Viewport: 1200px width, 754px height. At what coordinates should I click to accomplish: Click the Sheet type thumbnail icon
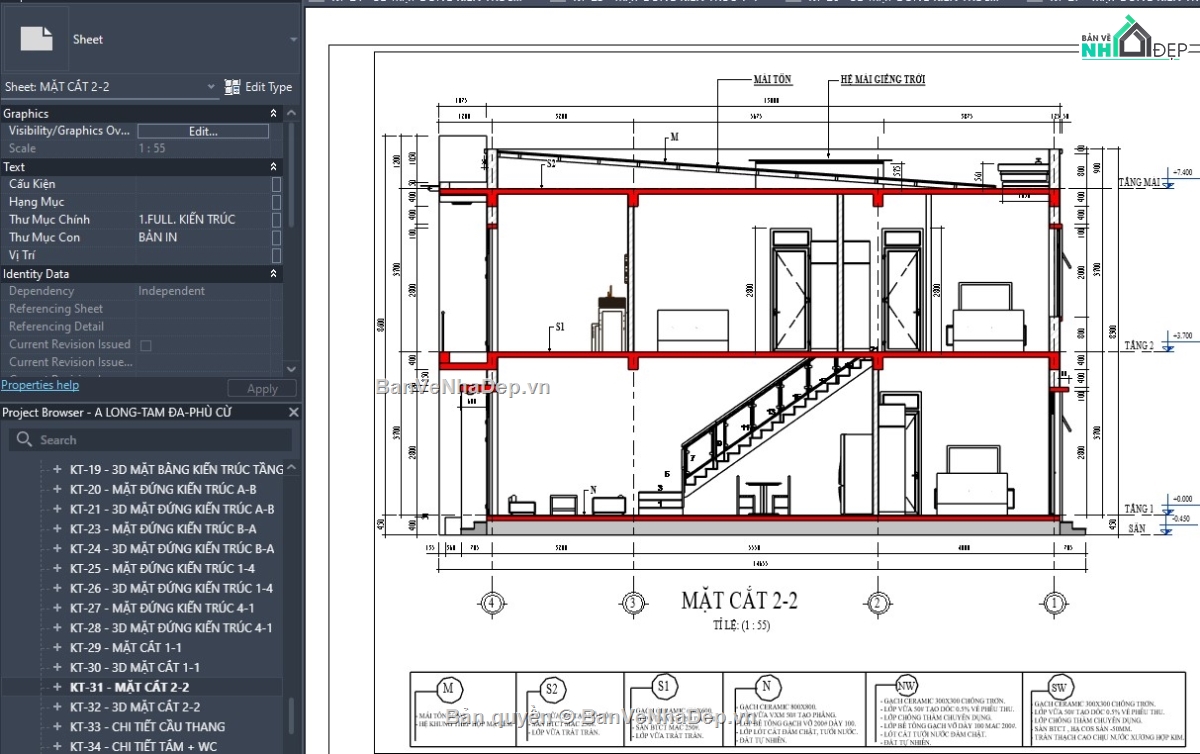37,39
